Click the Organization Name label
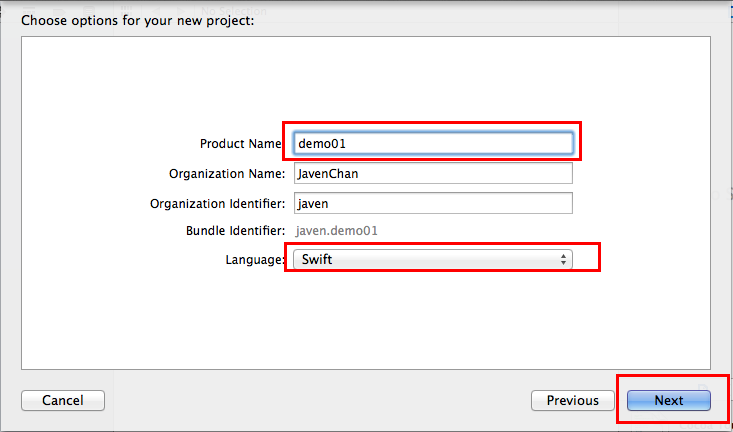The width and height of the screenshot is (733, 432). (x=227, y=174)
